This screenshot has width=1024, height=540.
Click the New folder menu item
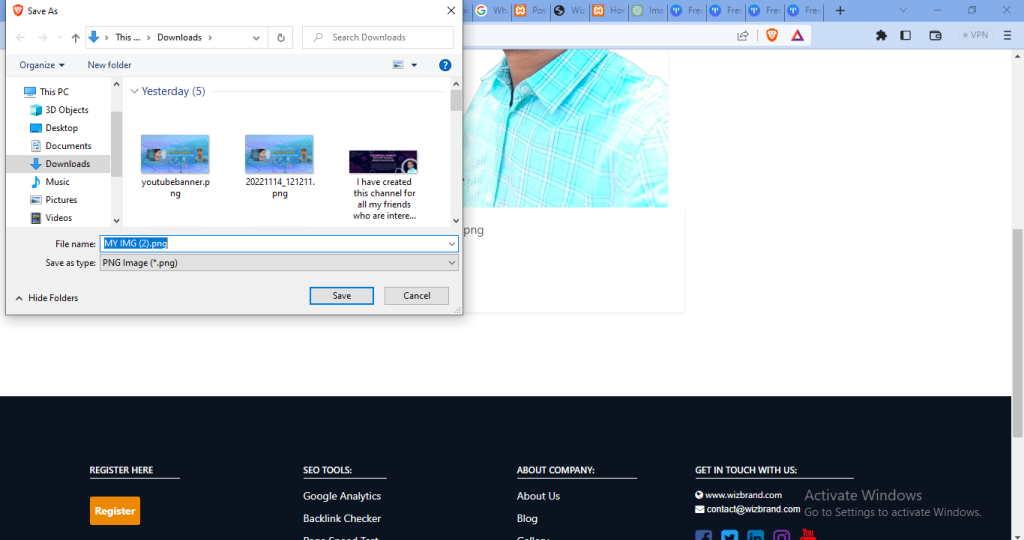click(x=110, y=65)
